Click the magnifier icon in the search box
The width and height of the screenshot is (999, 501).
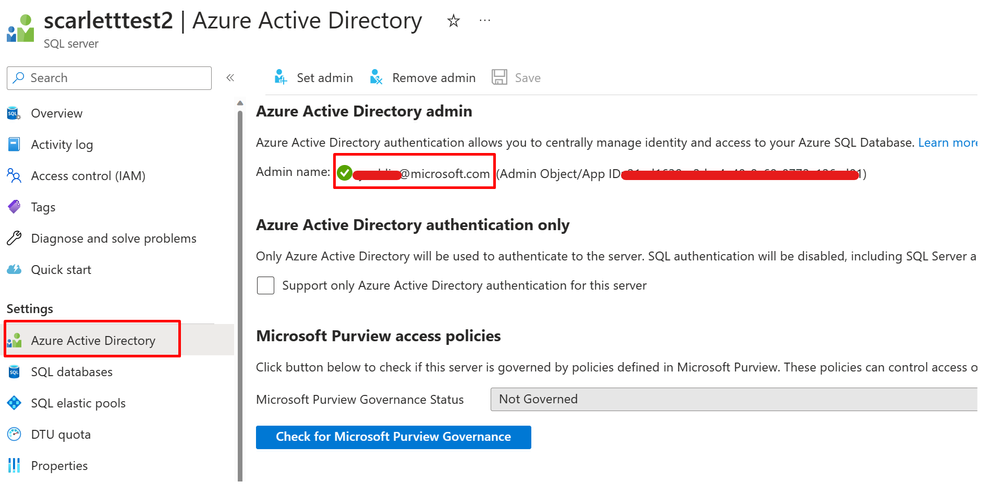click(x=18, y=78)
